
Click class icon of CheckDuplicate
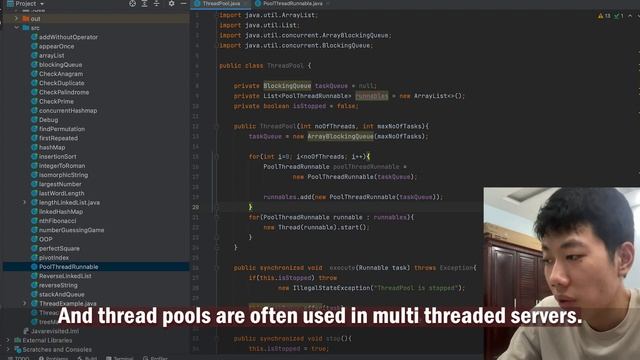click(x=34, y=83)
